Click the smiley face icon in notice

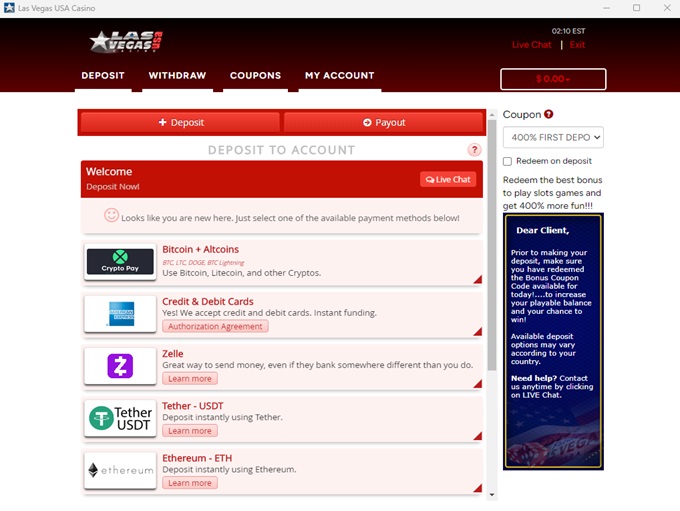tap(111, 215)
